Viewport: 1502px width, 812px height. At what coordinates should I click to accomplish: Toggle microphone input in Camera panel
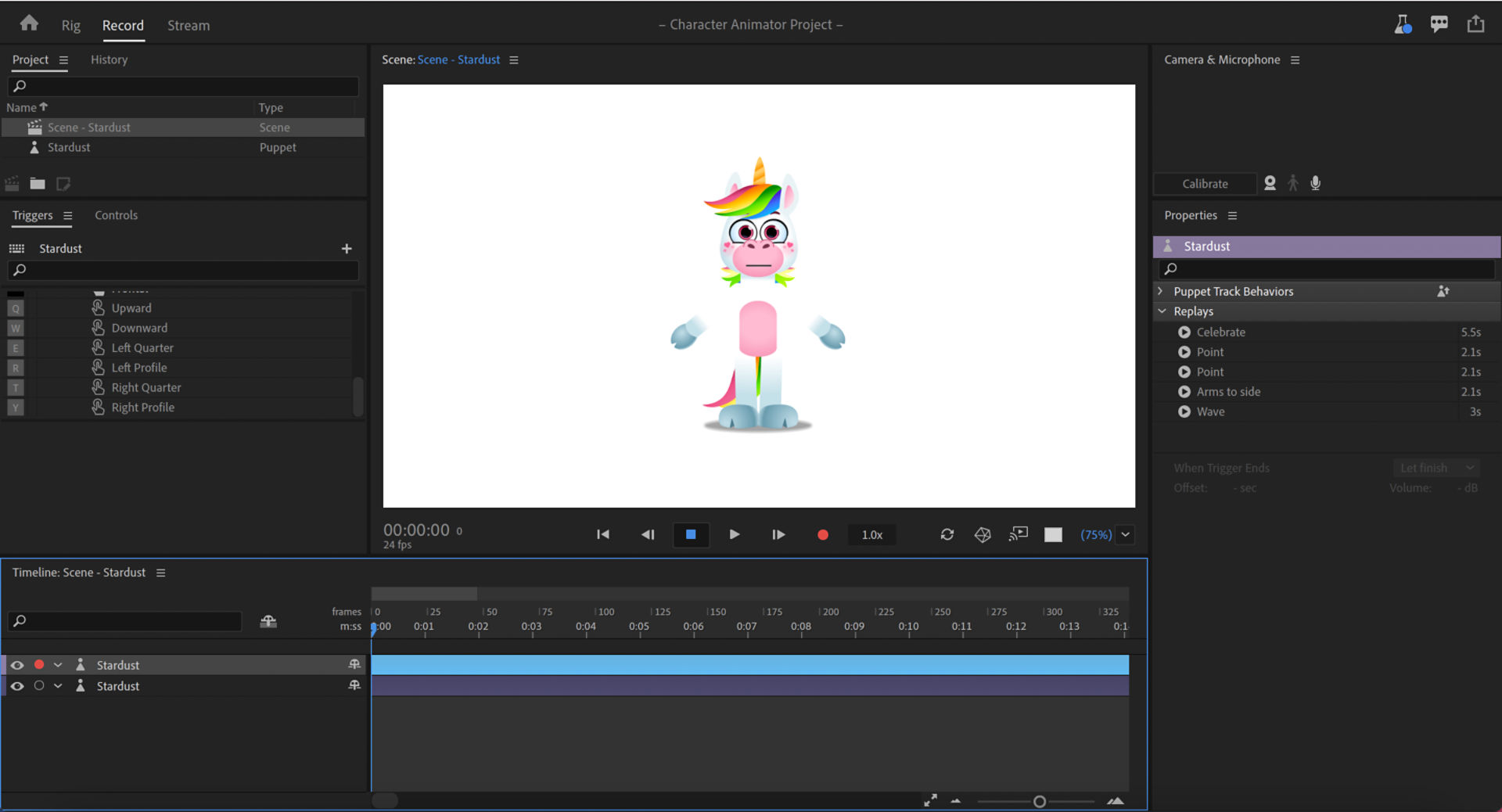(x=1316, y=183)
